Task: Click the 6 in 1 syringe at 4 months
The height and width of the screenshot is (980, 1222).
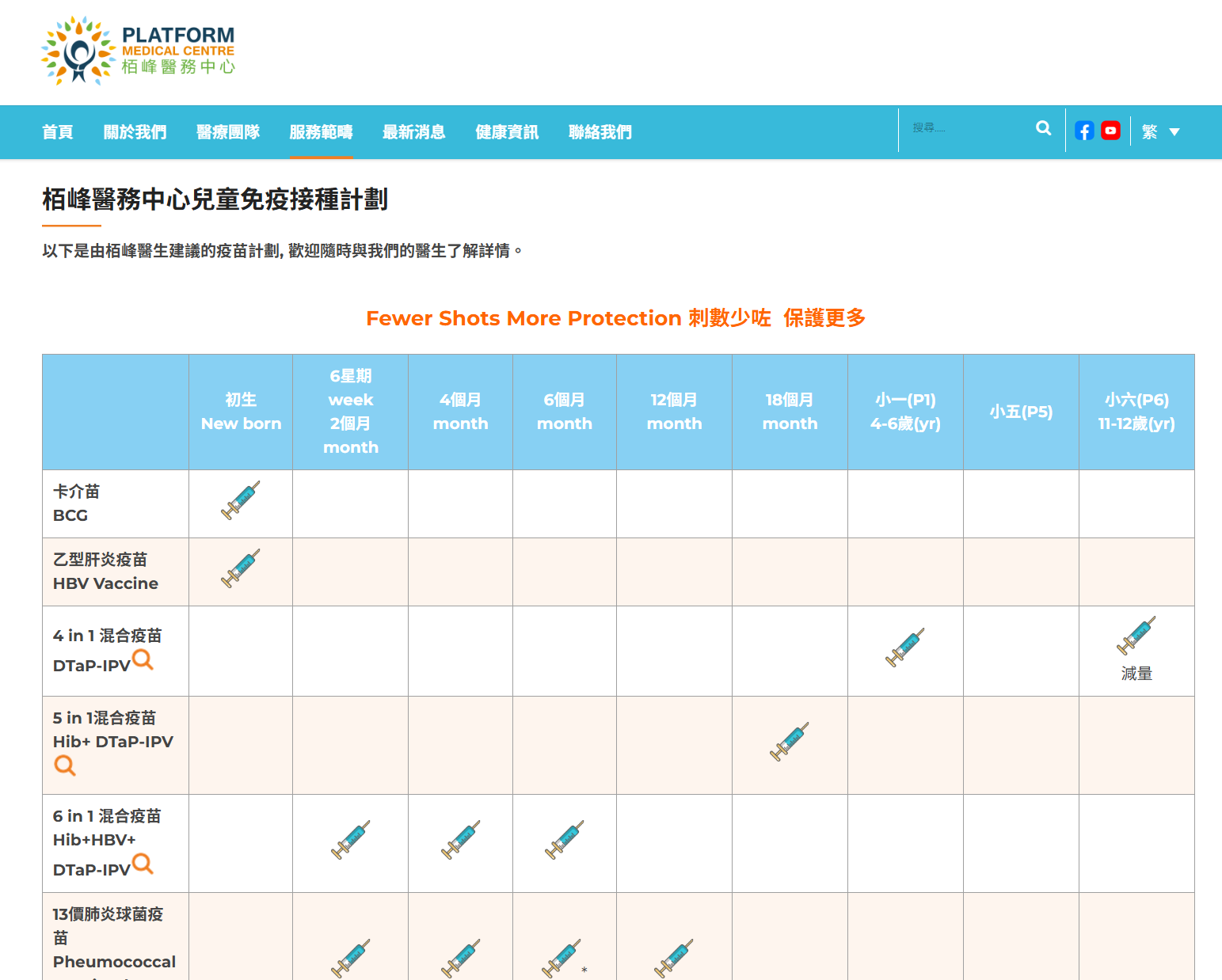Action: 461,840
